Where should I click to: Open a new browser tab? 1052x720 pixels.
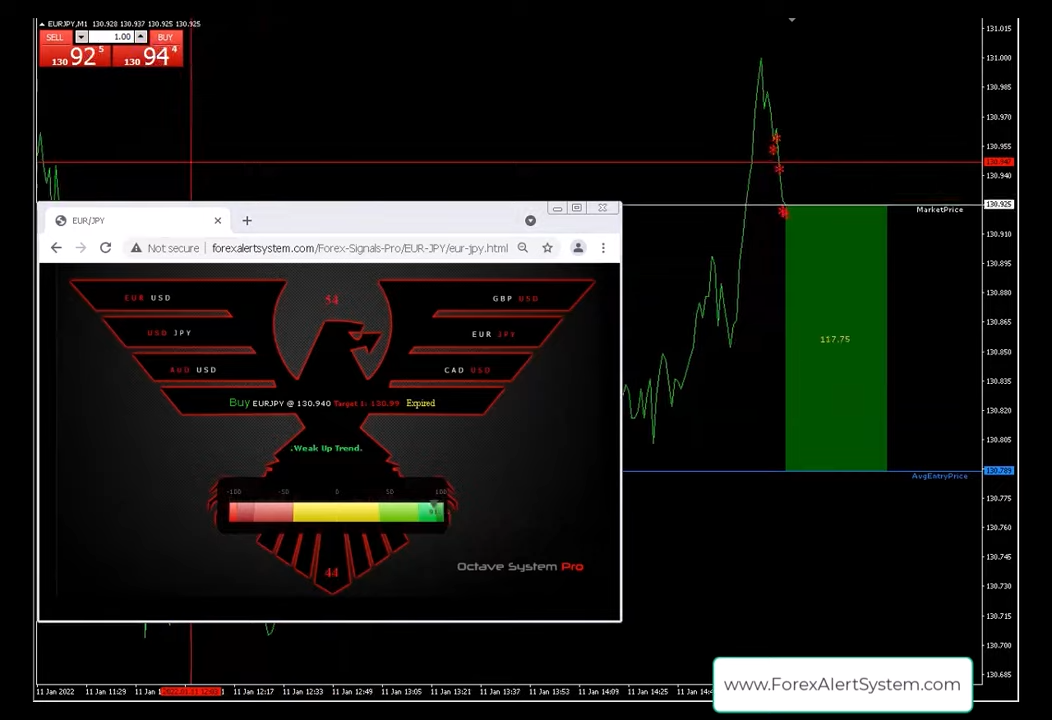247,221
